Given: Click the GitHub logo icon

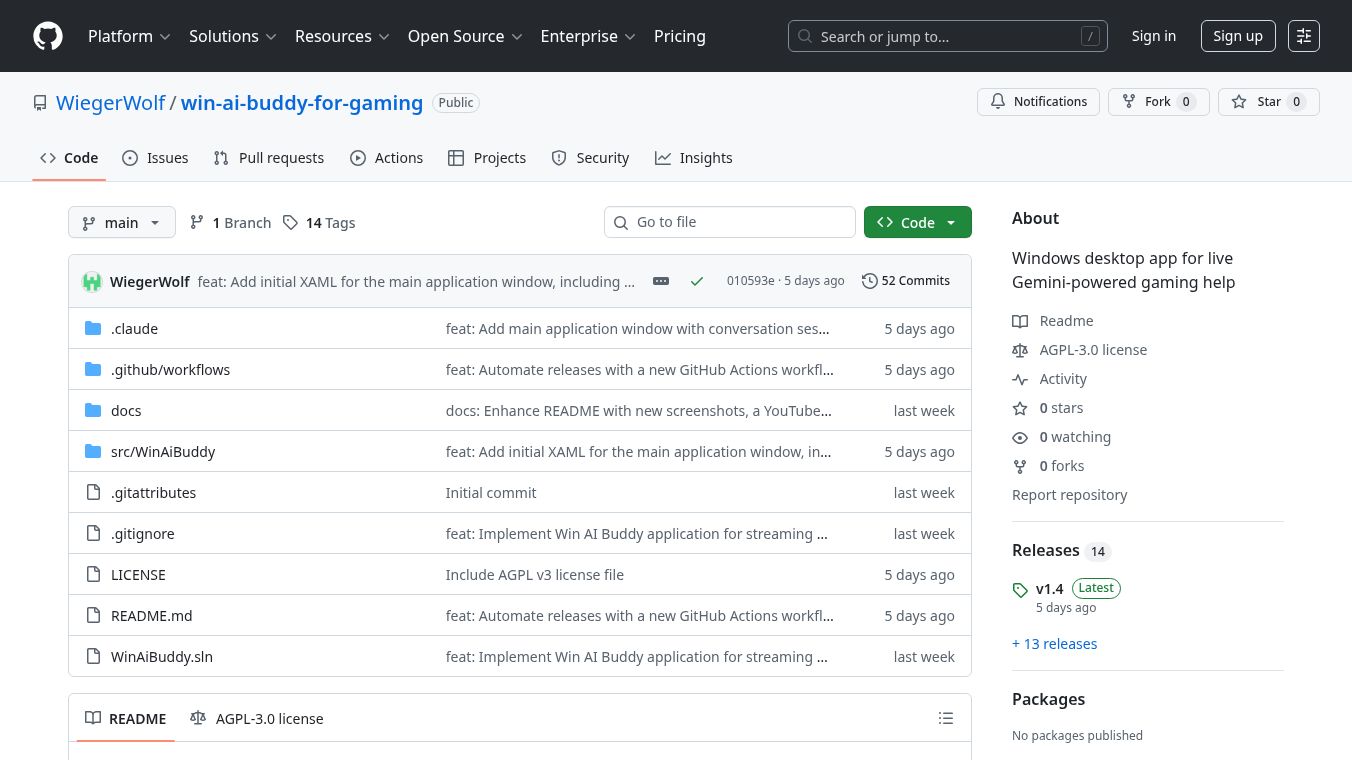Looking at the screenshot, I should coord(48,36).
